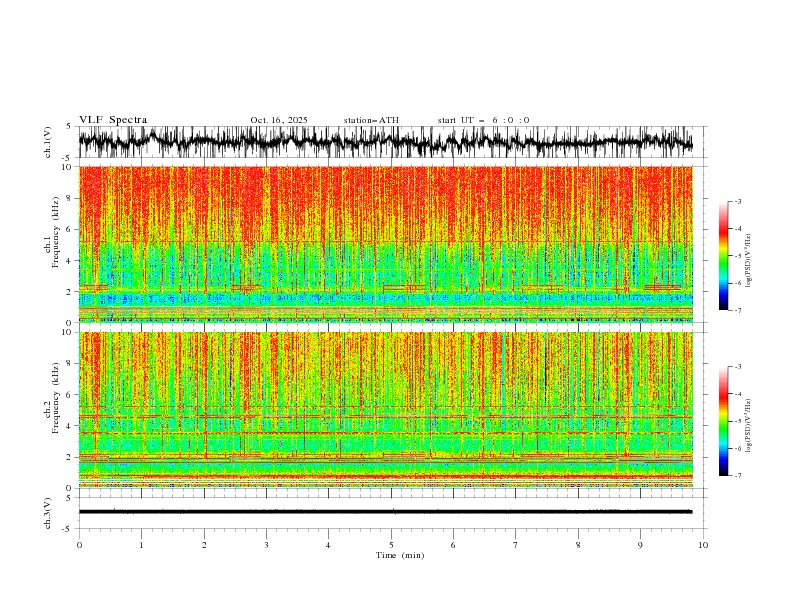This screenshot has height=612, width=792.
Task: Click time axis tick label '10'
Action: pos(703,545)
